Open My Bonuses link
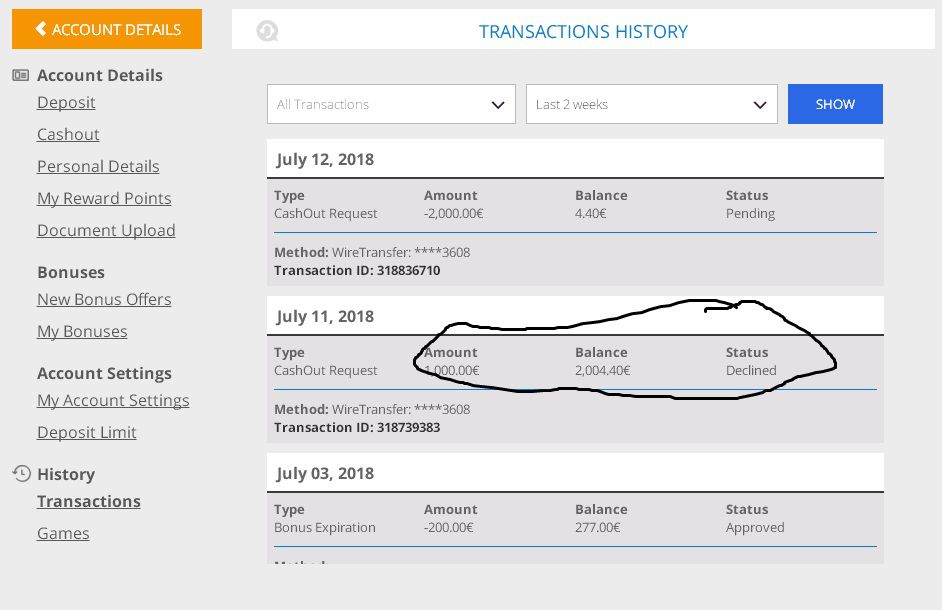The width and height of the screenshot is (942, 610). point(82,331)
